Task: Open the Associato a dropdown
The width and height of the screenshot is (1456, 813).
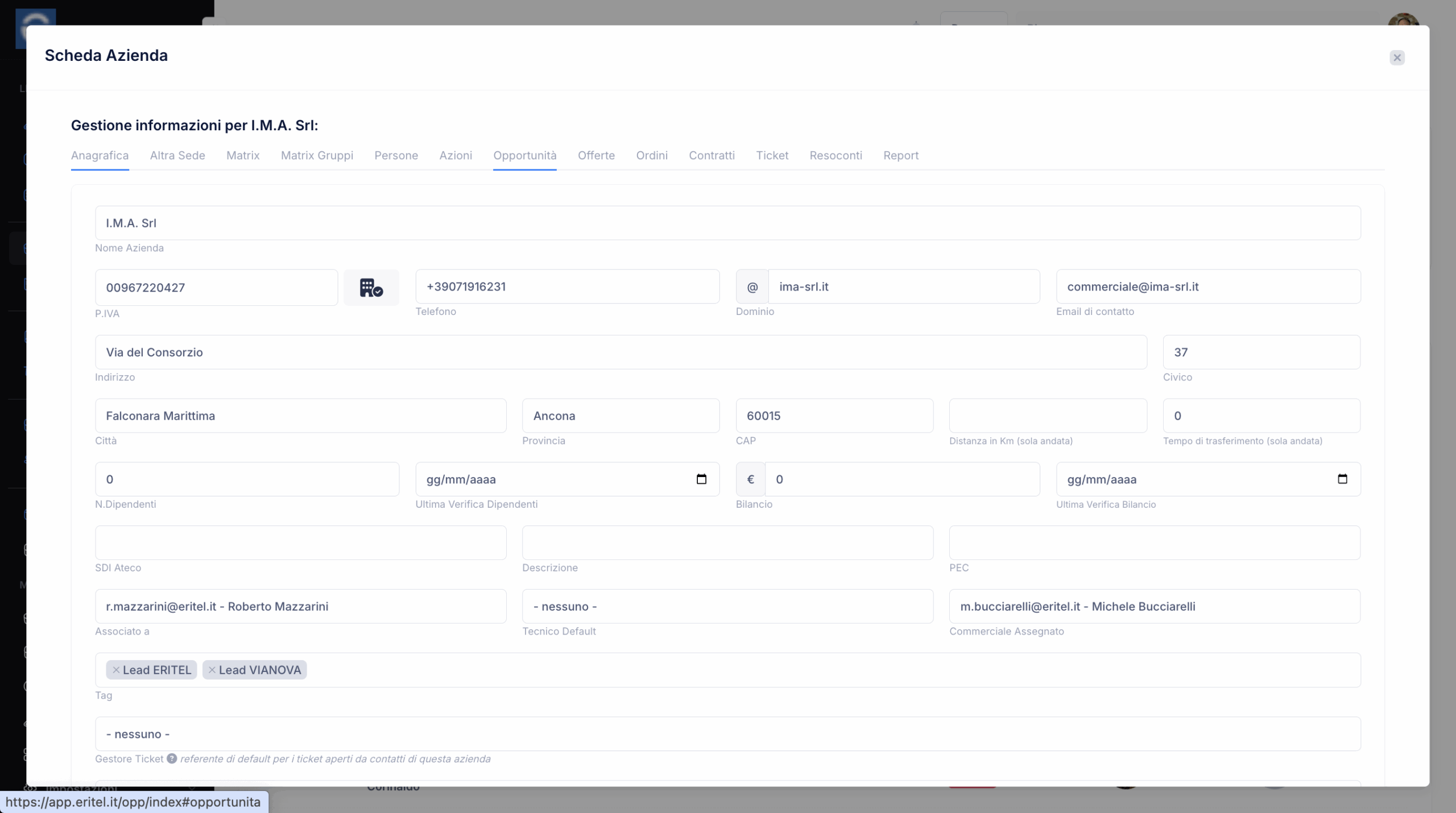Action: 300,606
